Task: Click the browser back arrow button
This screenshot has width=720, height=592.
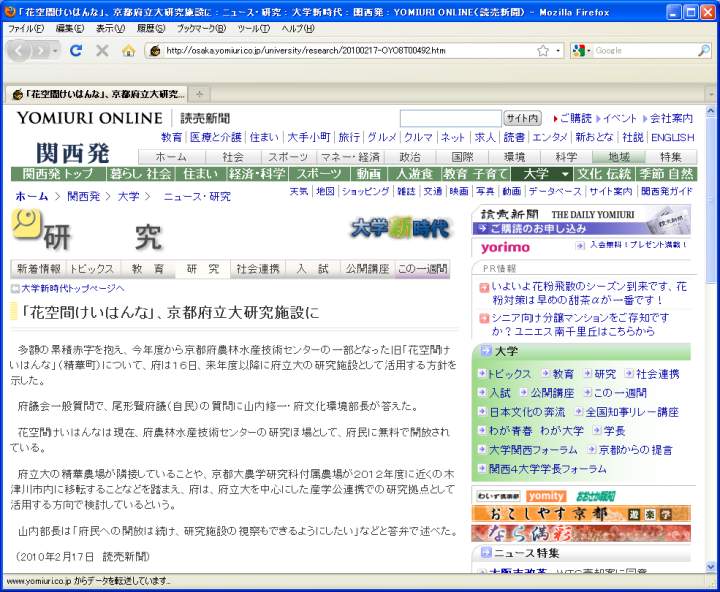Action: coord(21,50)
